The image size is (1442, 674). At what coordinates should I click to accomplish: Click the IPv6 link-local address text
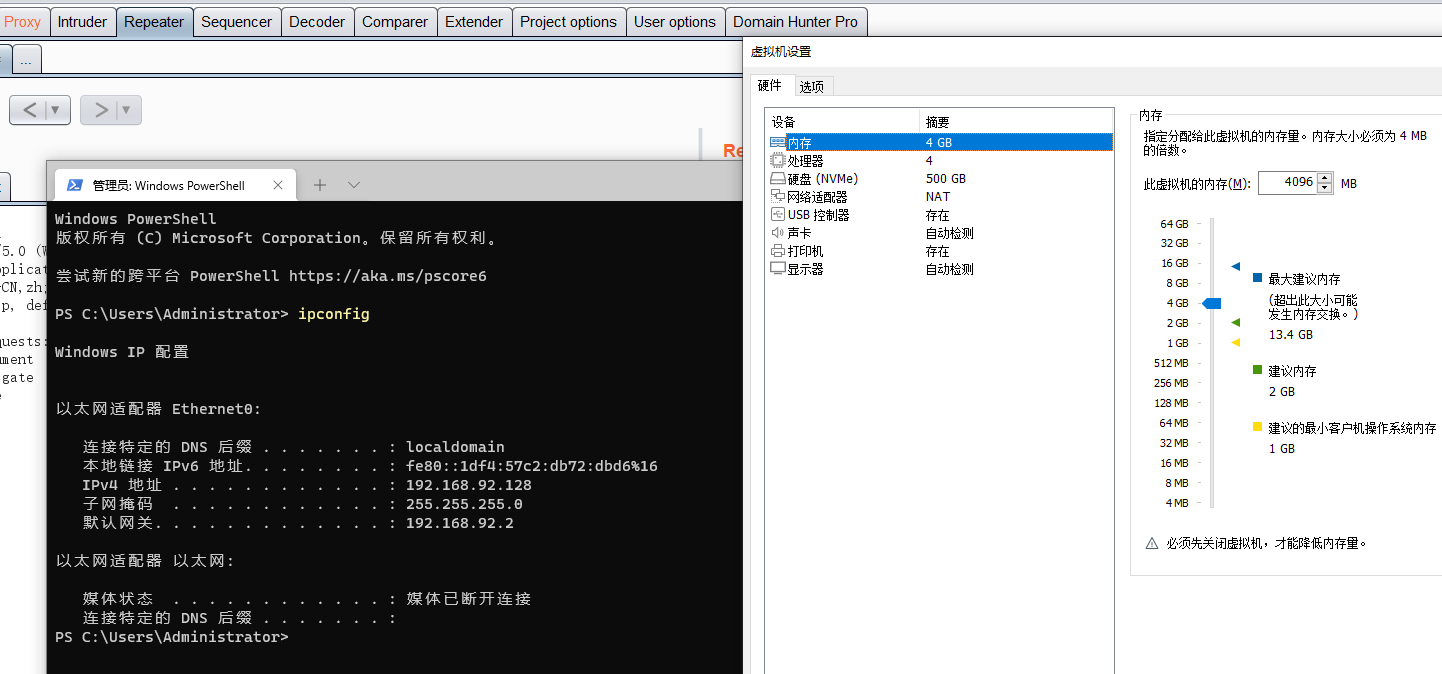coord(532,466)
